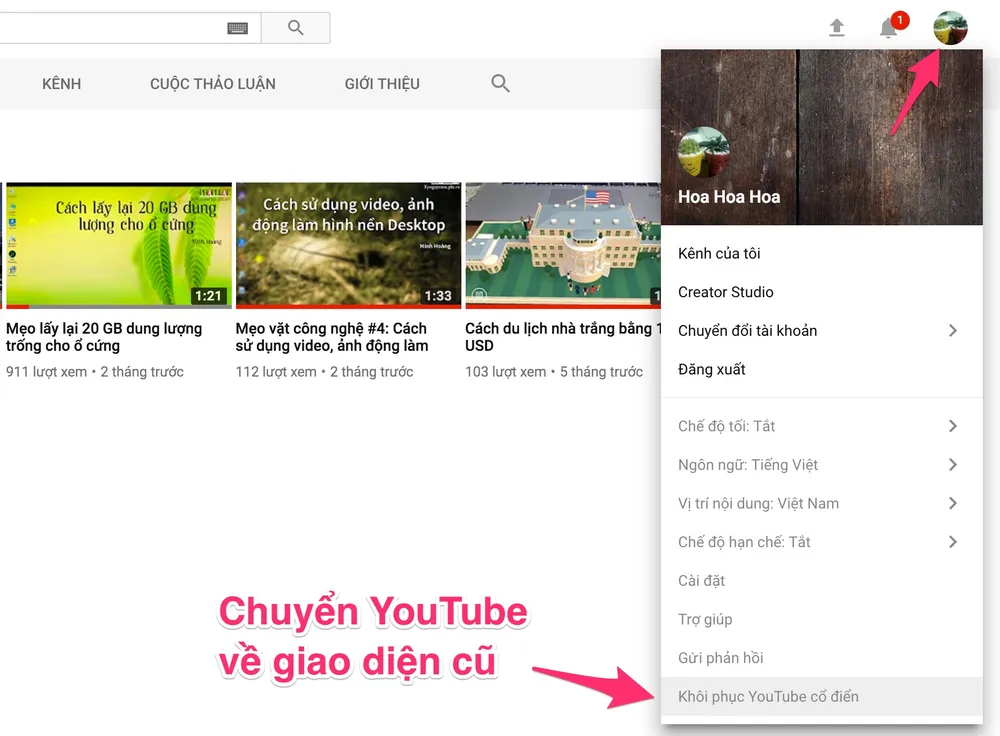Image resolution: width=1000 pixels, height=736 pixels.
Task: Expand the Chế độ hạn chế chevron
Action: pos(952,542)
